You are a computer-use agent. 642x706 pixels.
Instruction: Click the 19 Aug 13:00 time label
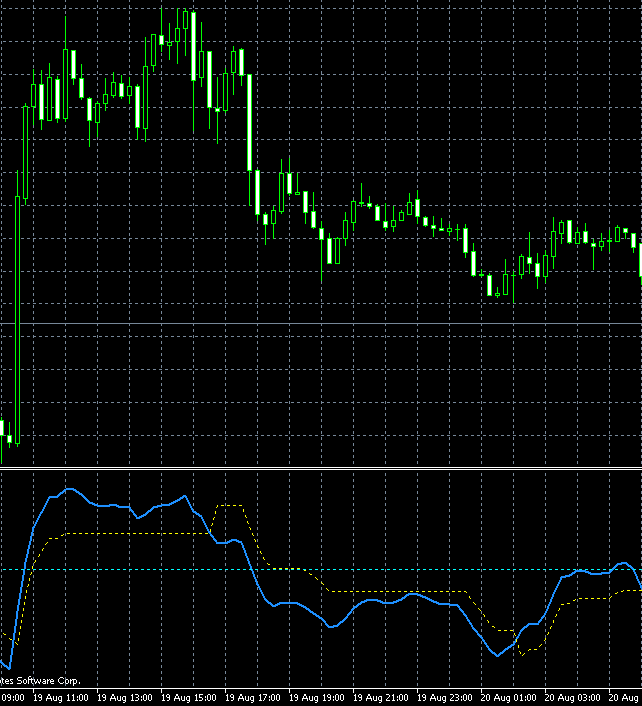125,697
